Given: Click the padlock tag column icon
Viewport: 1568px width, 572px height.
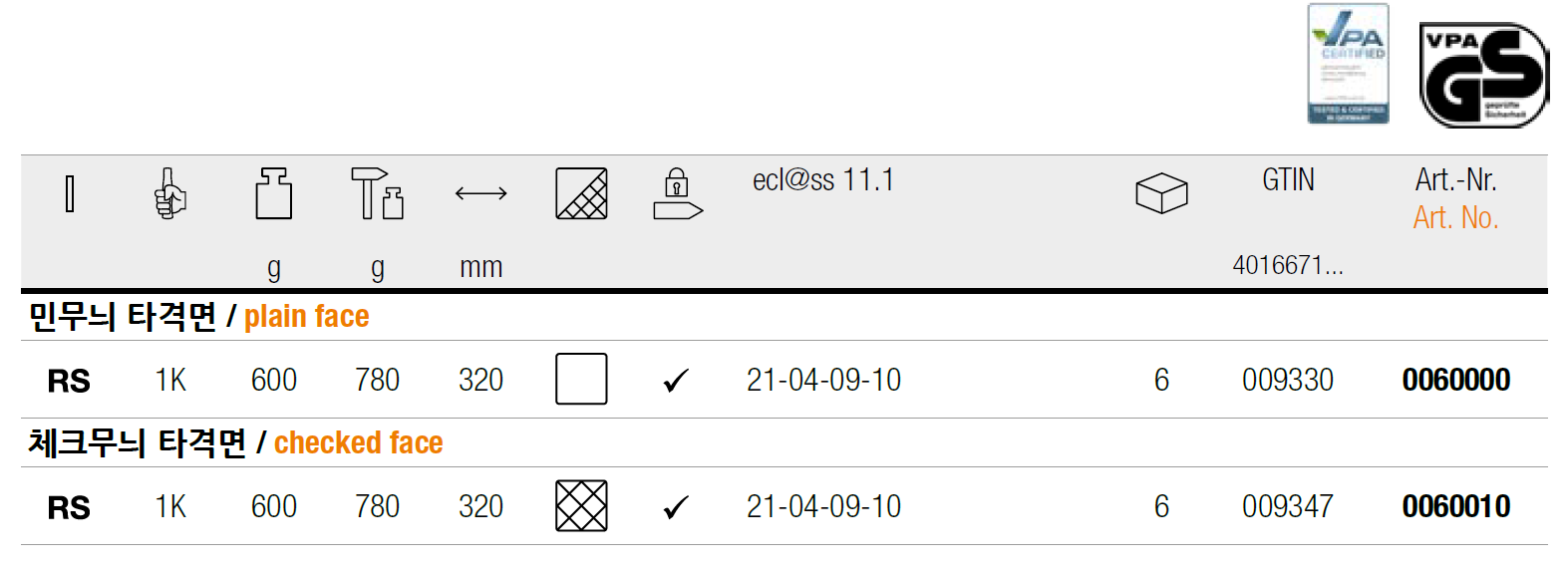Looking at the screenshot, I should (677, 193).
